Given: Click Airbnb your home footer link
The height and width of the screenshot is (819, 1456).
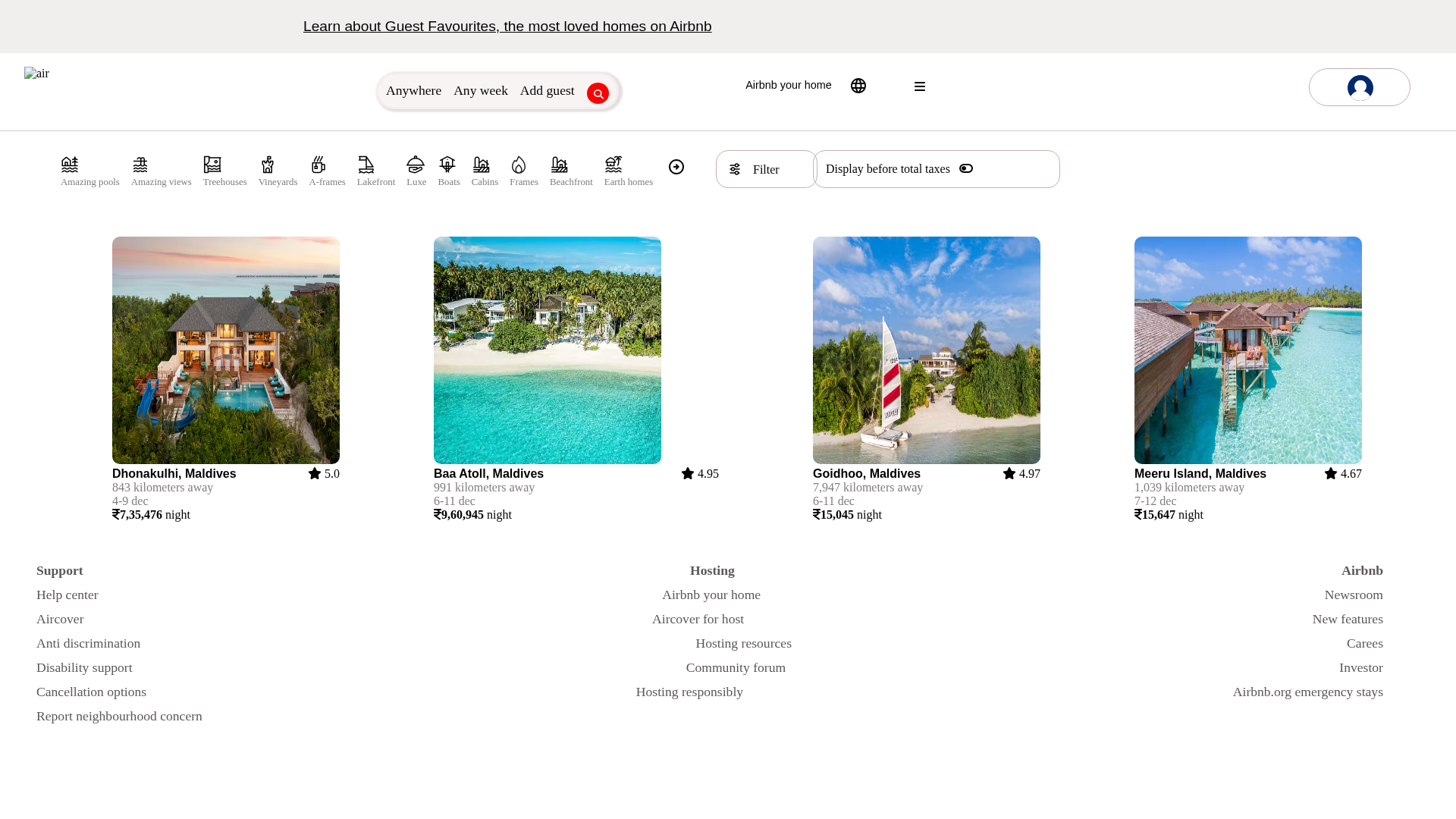Looking at the screenshot, I should click(x=711, y=595).
